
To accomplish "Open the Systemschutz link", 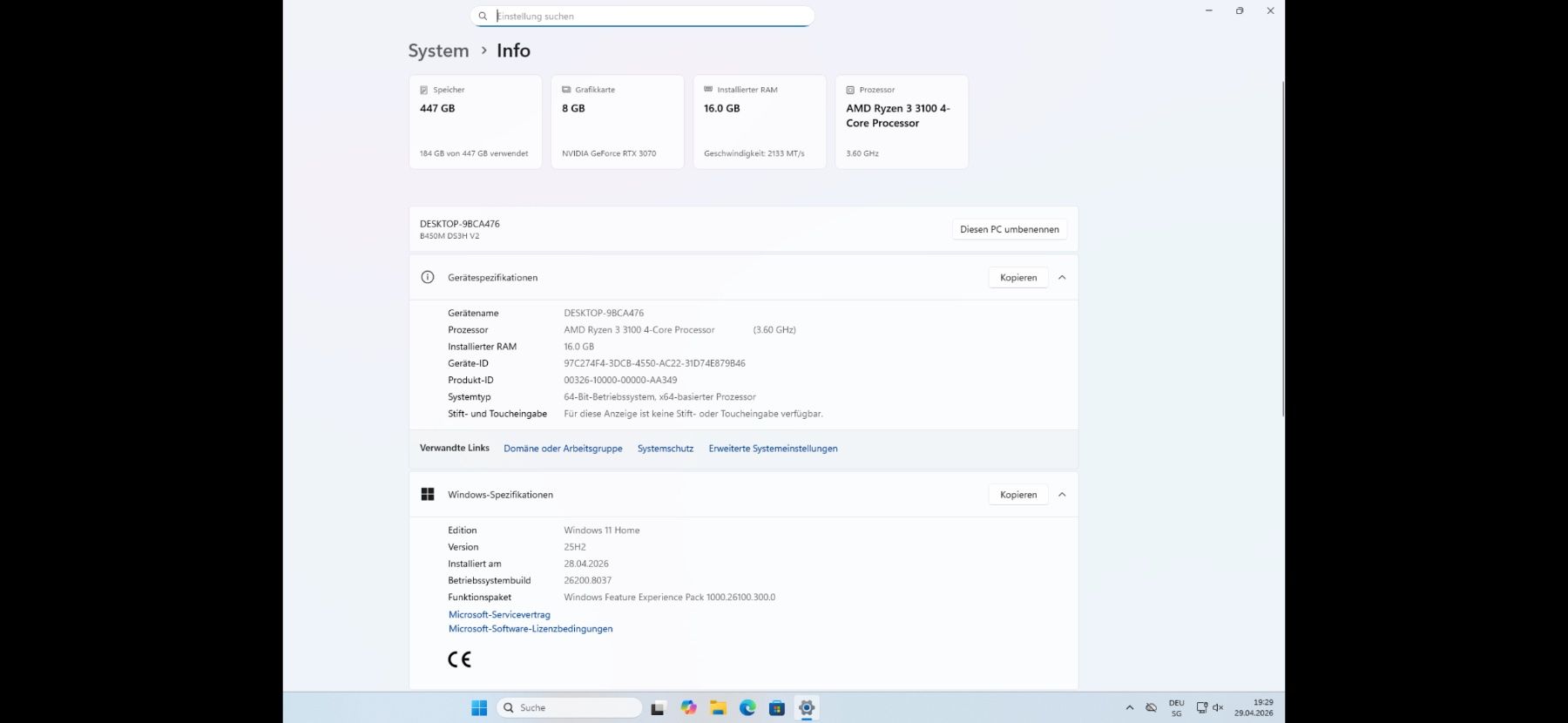I will (x=666, y=449).
